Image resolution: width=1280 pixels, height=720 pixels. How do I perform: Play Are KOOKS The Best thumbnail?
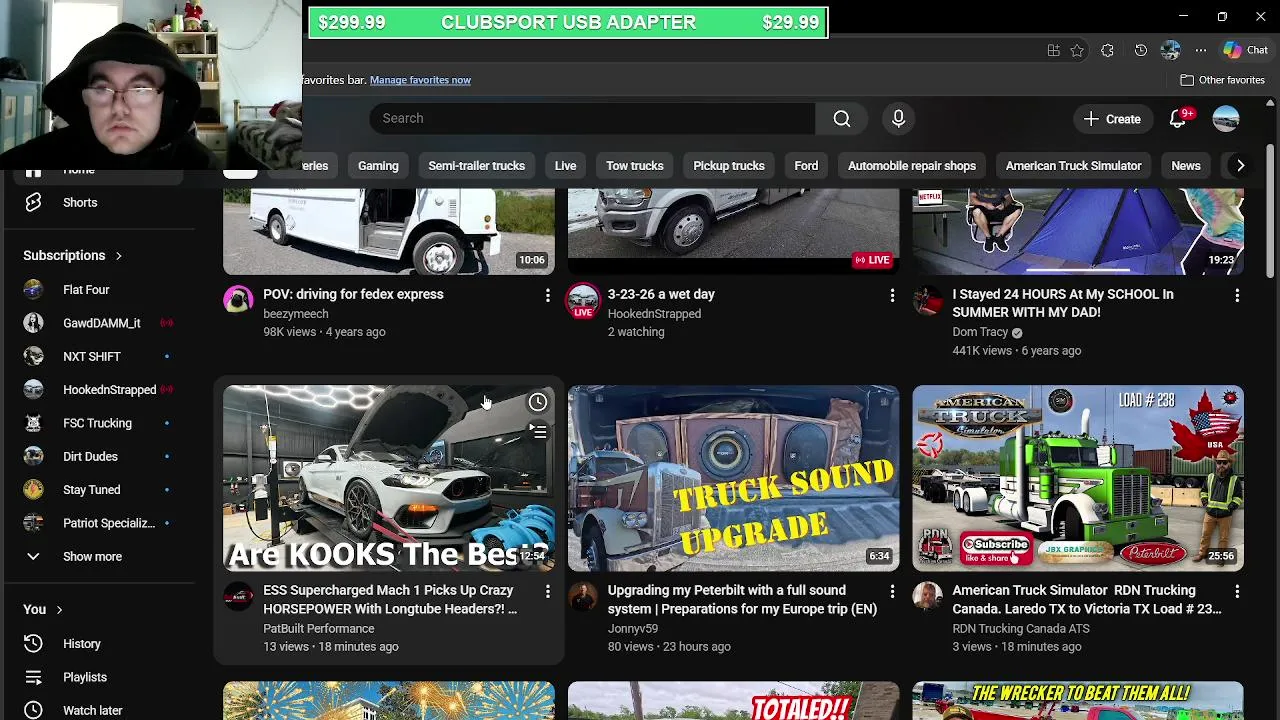coord(388,478)
